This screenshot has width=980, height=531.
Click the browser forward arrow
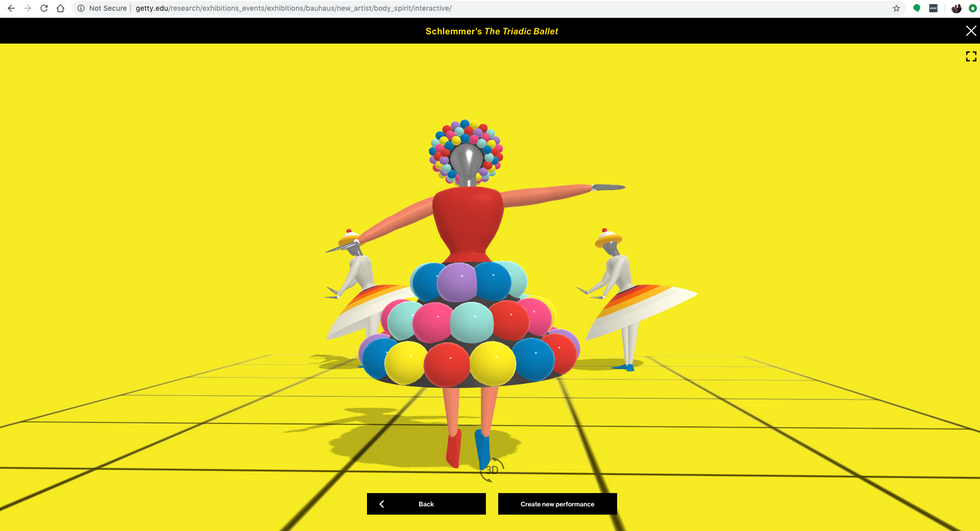click(x=28, y=8)
